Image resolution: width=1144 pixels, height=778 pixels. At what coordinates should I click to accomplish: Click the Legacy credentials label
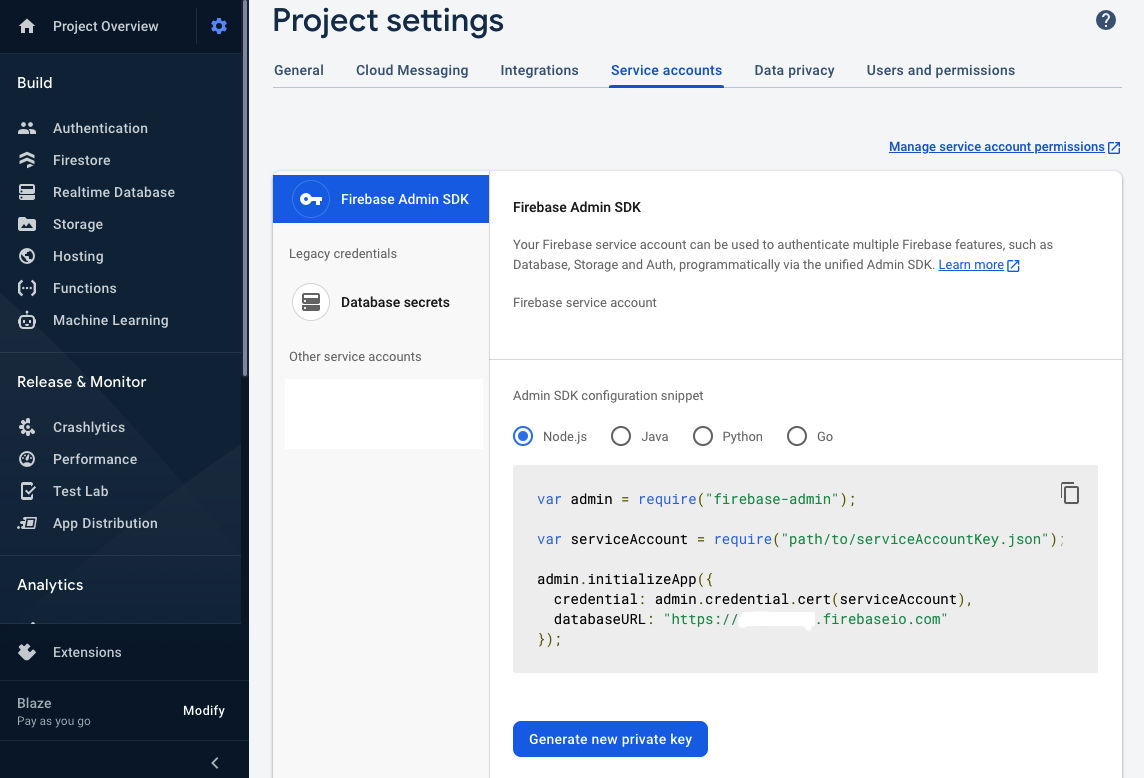click(x=342, y=253)
